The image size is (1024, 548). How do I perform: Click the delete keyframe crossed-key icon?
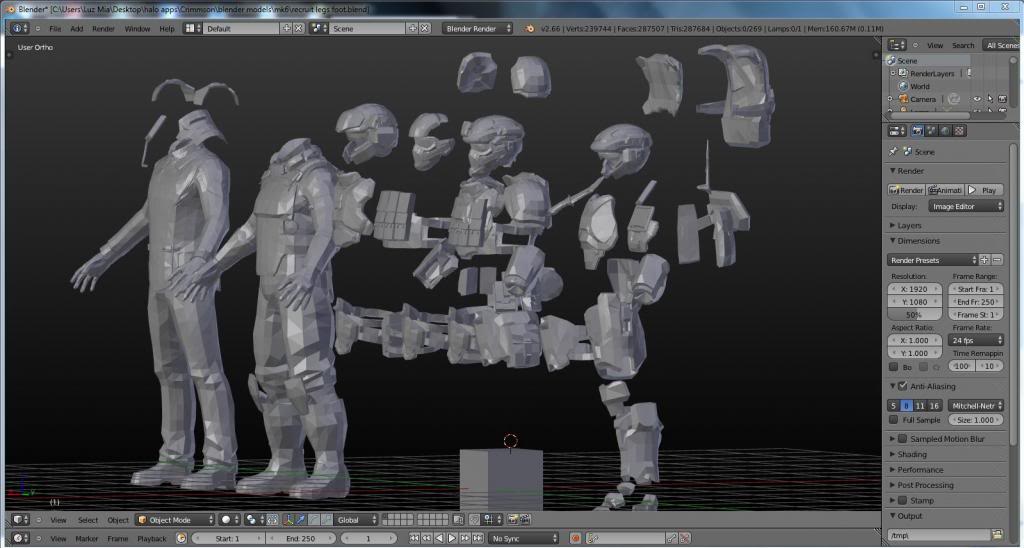pyautogui.click(x=684, y=539)
